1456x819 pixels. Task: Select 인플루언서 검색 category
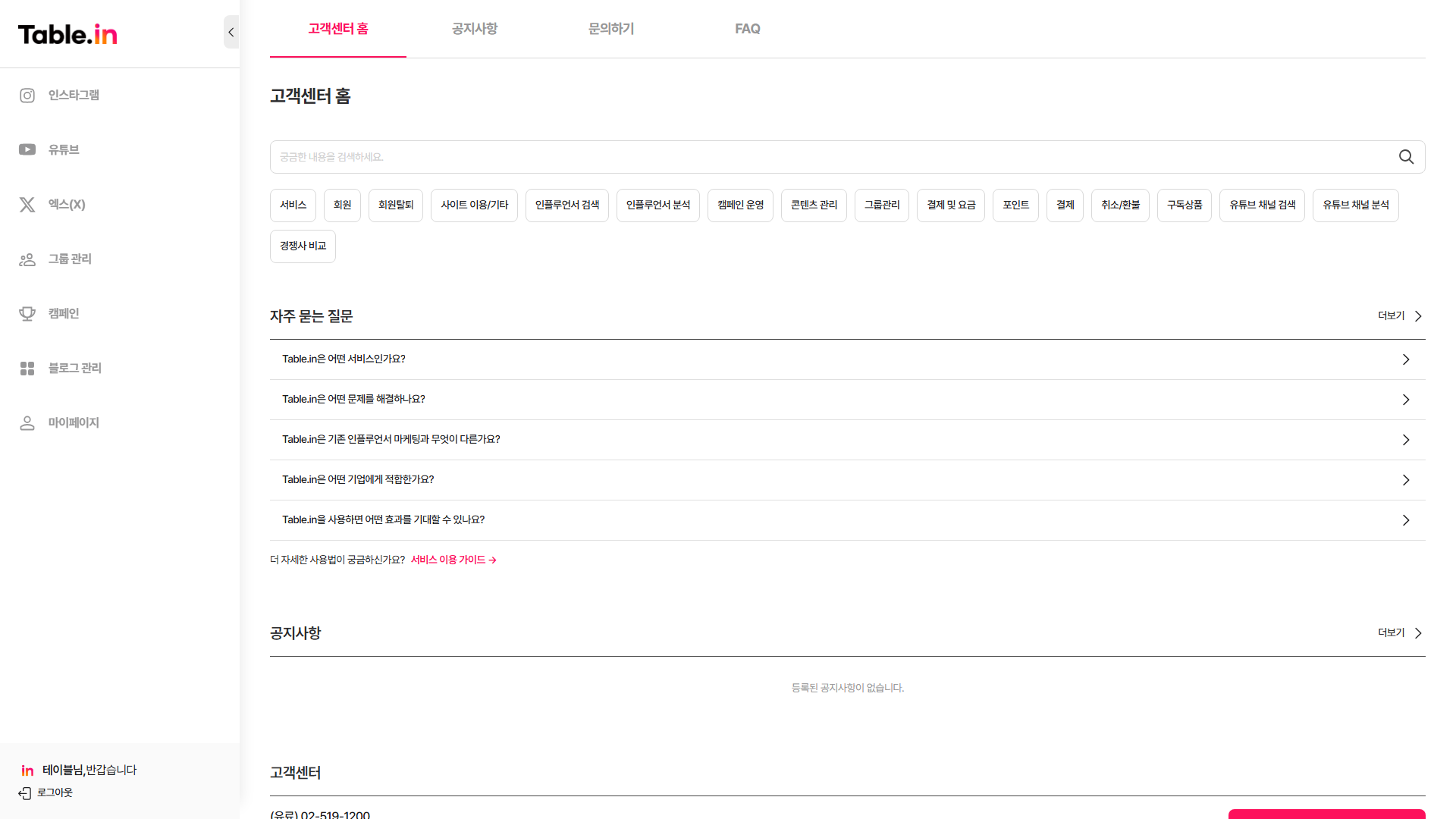pos(567,206)
